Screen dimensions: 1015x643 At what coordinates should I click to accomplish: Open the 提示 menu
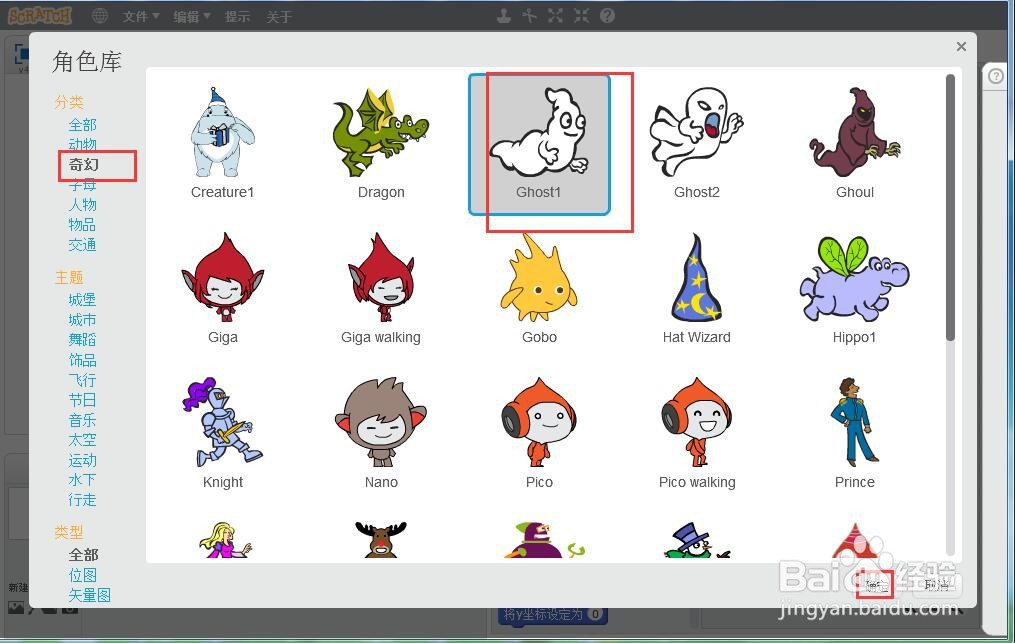pos(238,16)
